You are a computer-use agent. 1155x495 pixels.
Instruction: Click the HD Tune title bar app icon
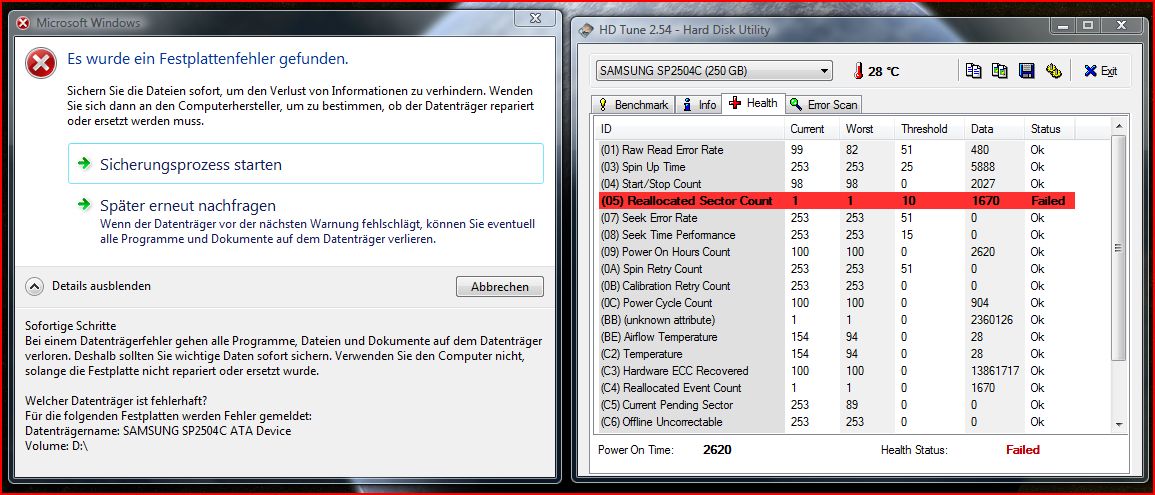pos(586,30)
